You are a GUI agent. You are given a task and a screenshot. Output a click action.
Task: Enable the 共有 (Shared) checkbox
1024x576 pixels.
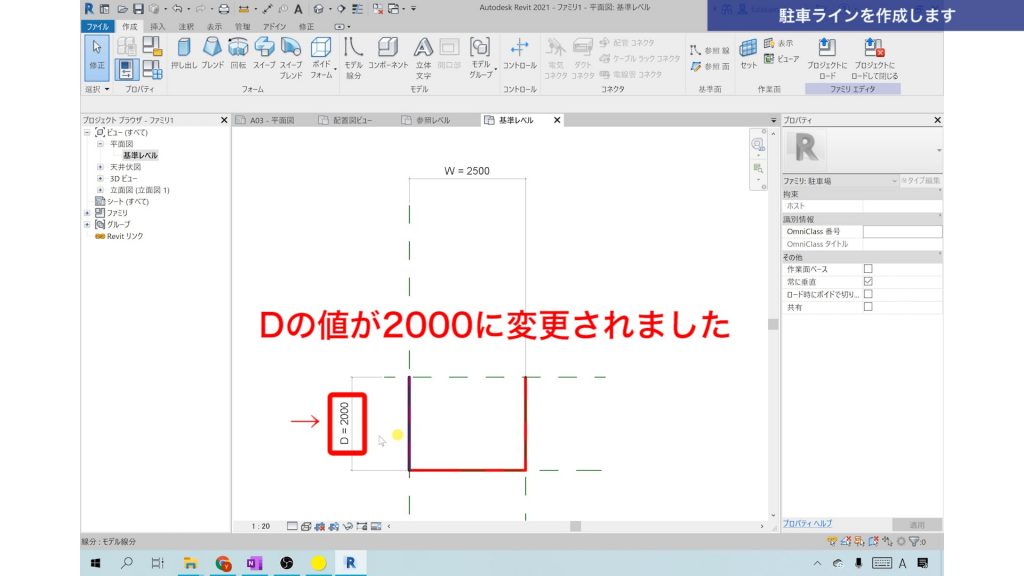868,305
